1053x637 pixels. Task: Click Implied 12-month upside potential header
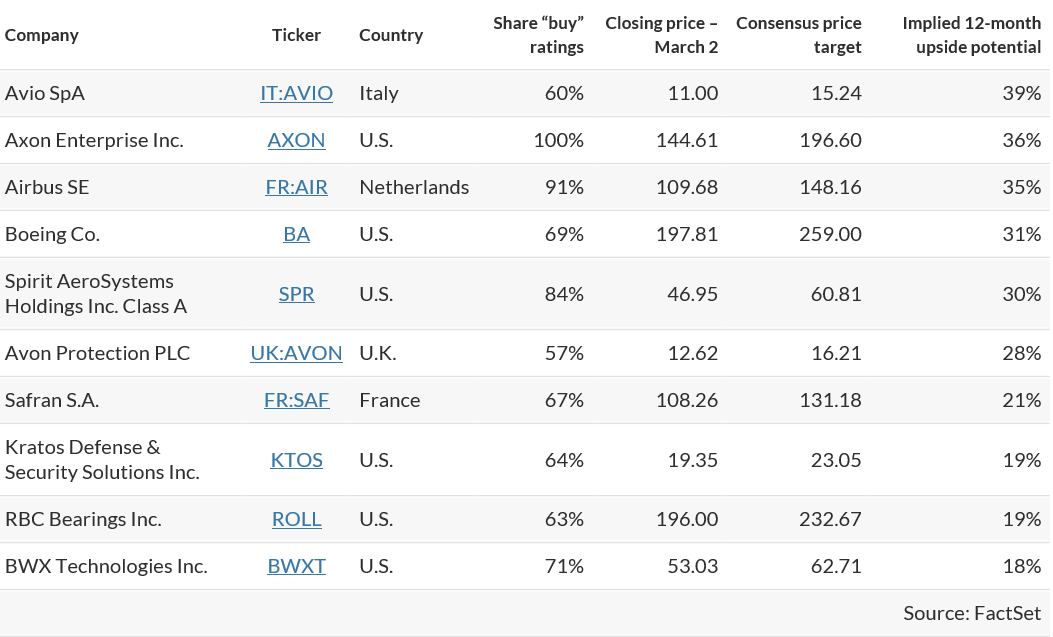click(x=972, y=35)
